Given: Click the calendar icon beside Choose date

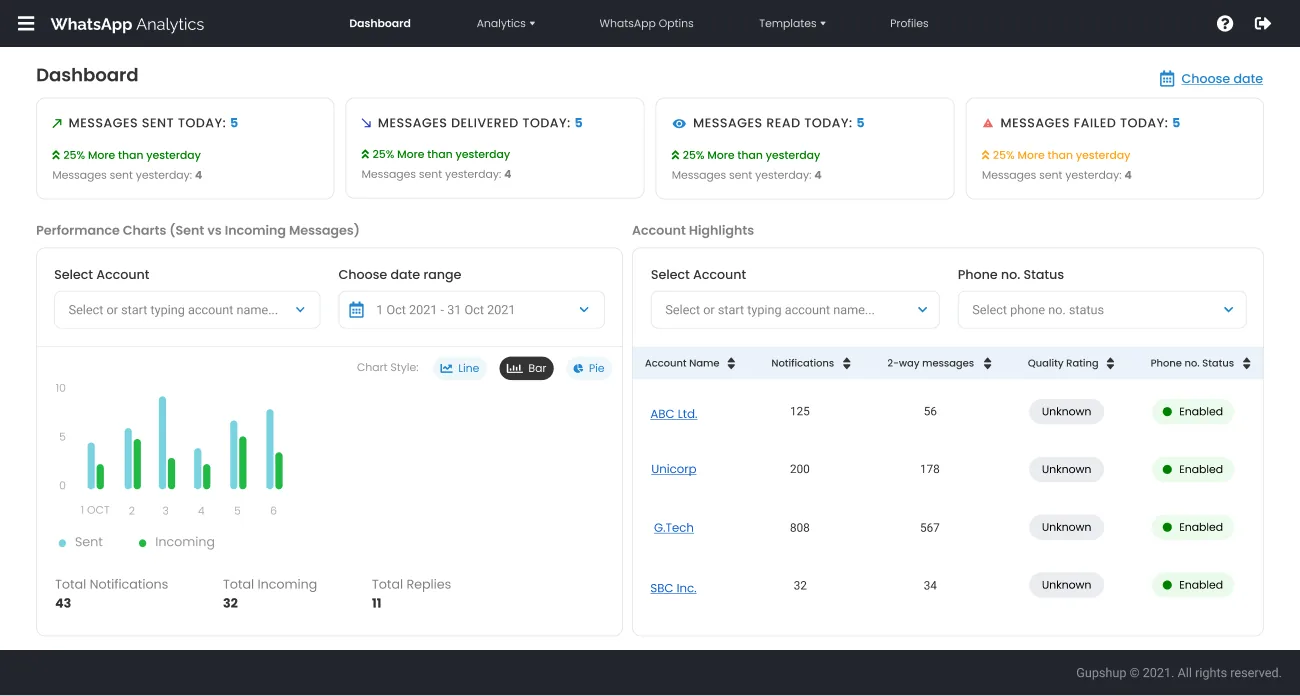Looking at the screenshot, I should 1166,79.
